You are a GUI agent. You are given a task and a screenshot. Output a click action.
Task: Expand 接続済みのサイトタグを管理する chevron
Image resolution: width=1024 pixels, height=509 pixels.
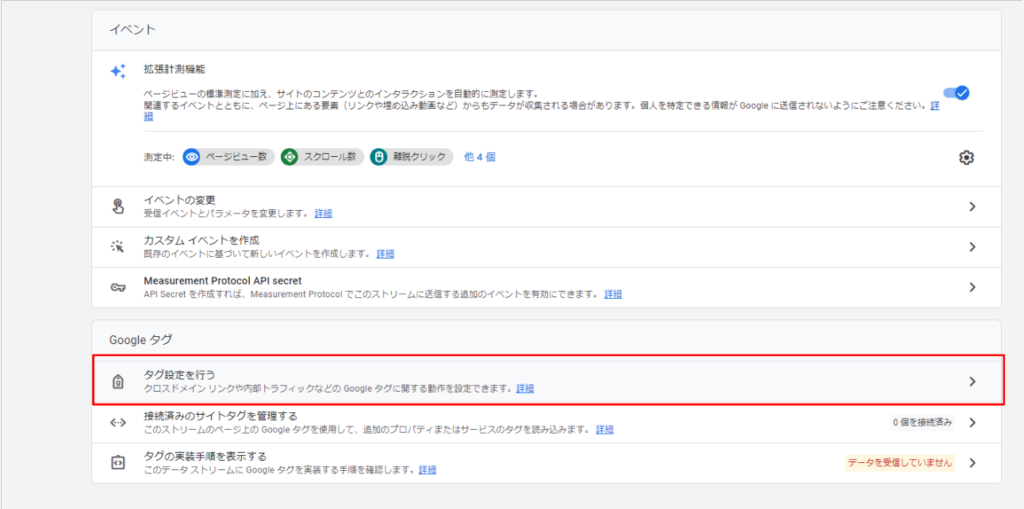pos(972,422)
